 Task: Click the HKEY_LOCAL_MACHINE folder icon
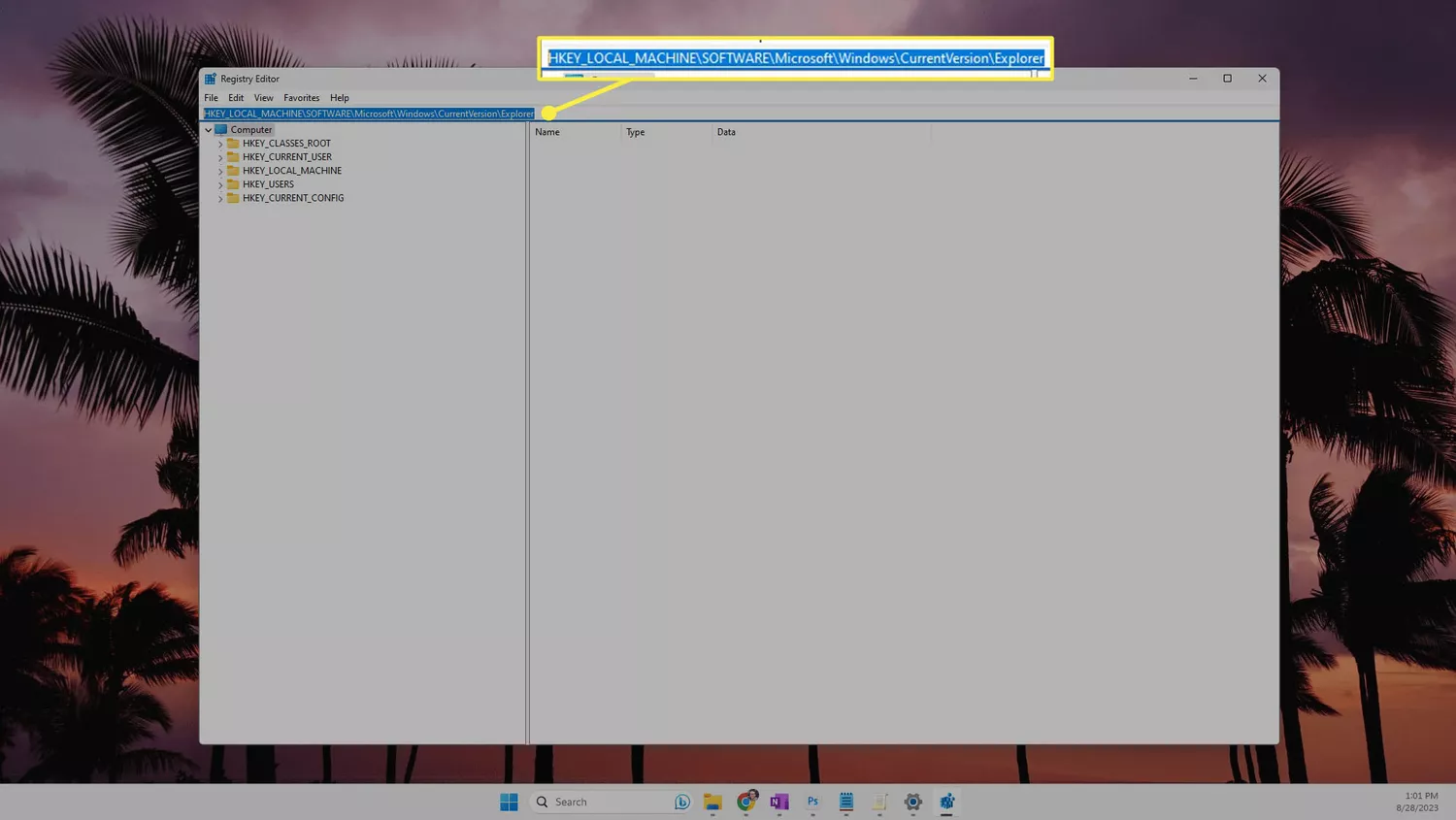pos(233,171)
